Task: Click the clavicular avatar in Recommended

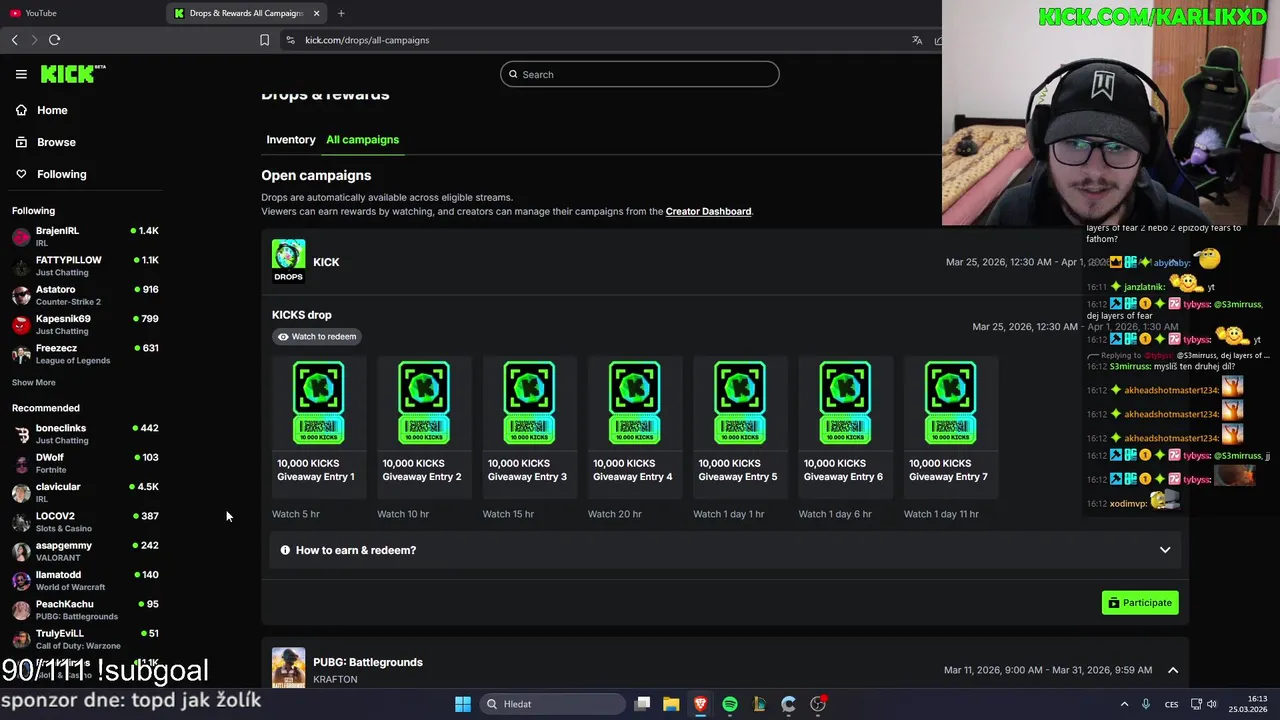Action: (x=21, y=493)
